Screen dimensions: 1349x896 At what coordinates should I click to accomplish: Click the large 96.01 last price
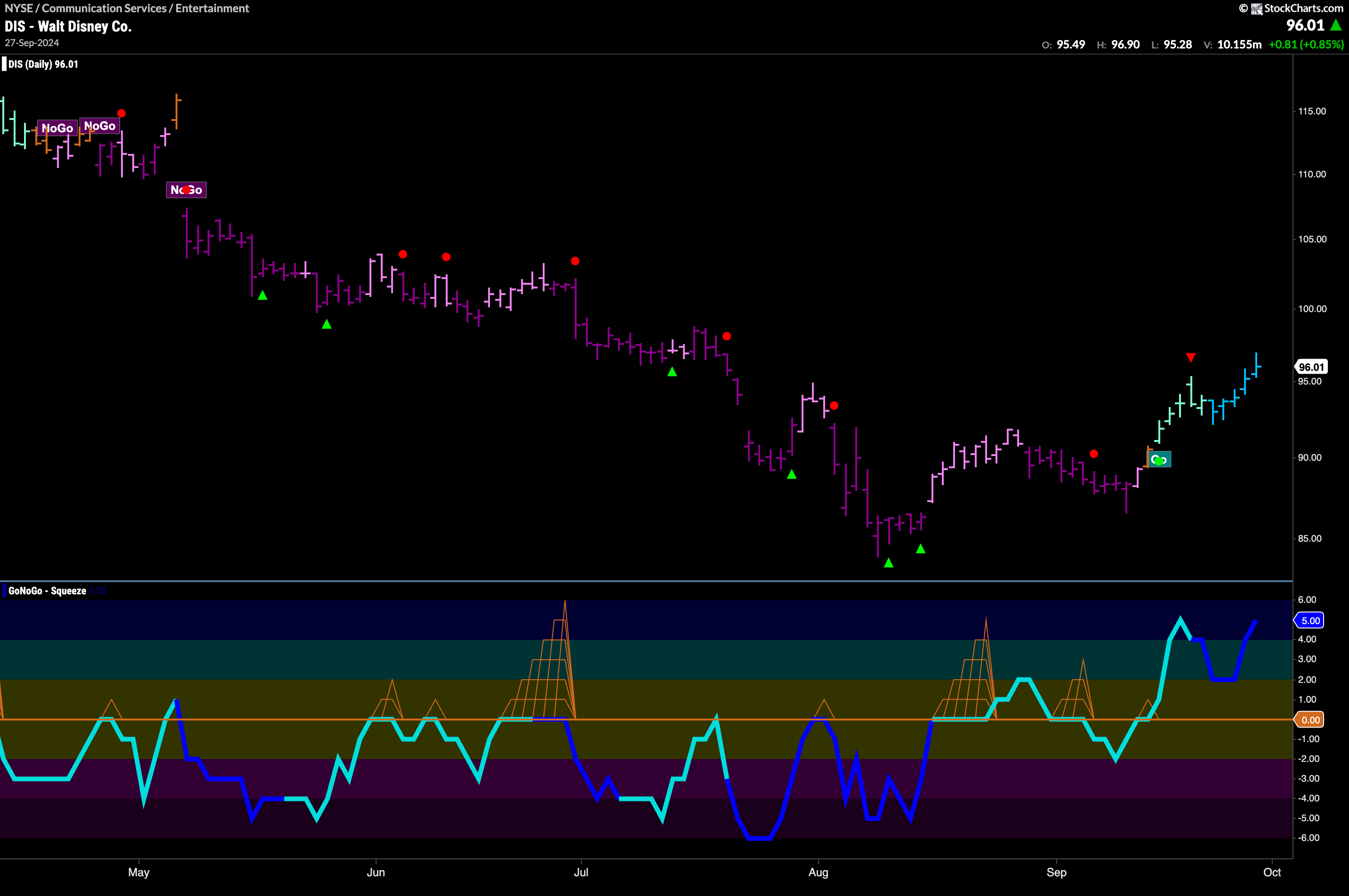click(x=1305, y=25)
